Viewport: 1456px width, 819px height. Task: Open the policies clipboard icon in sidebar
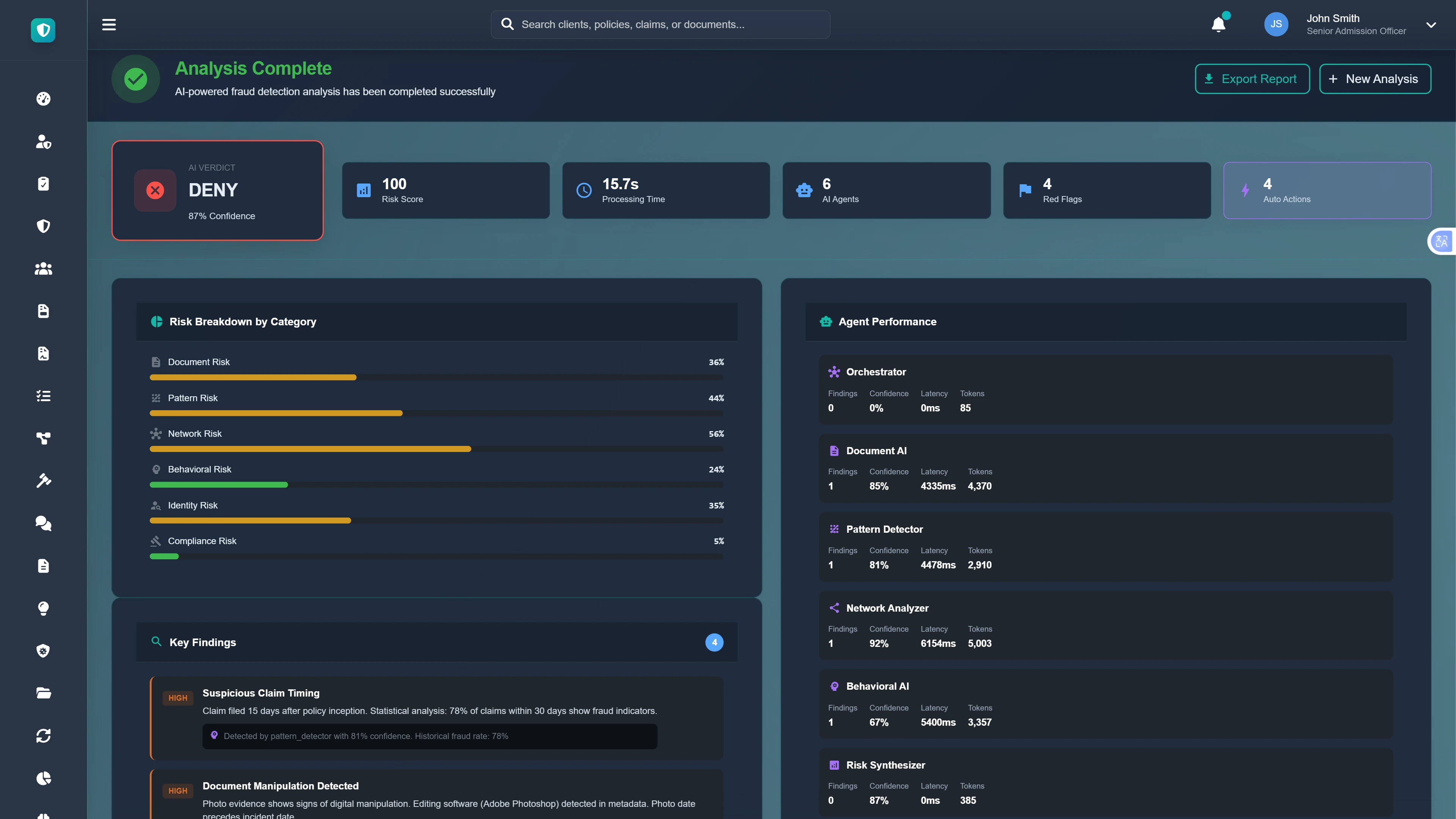tap(44, 183)
